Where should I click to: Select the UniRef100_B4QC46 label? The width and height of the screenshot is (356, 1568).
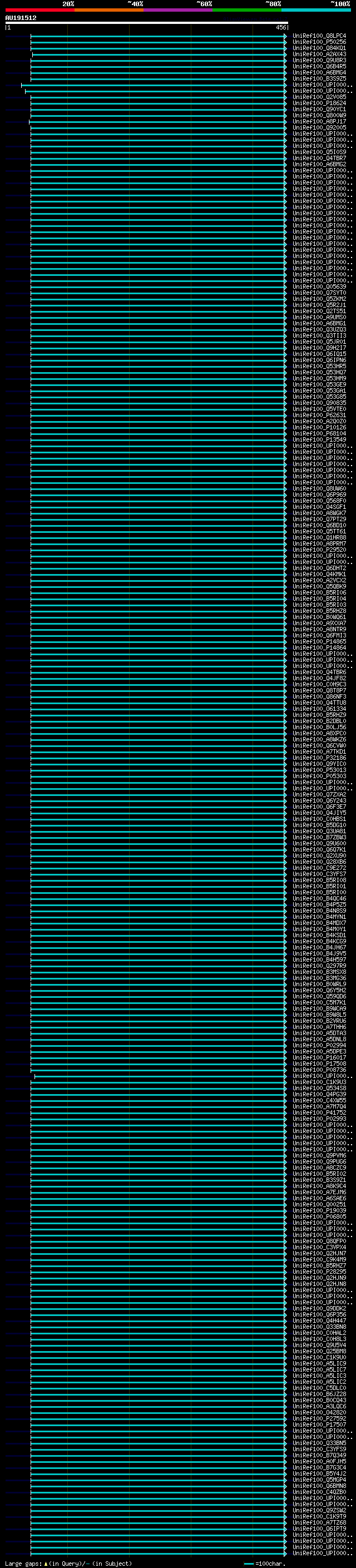[319, 898]
